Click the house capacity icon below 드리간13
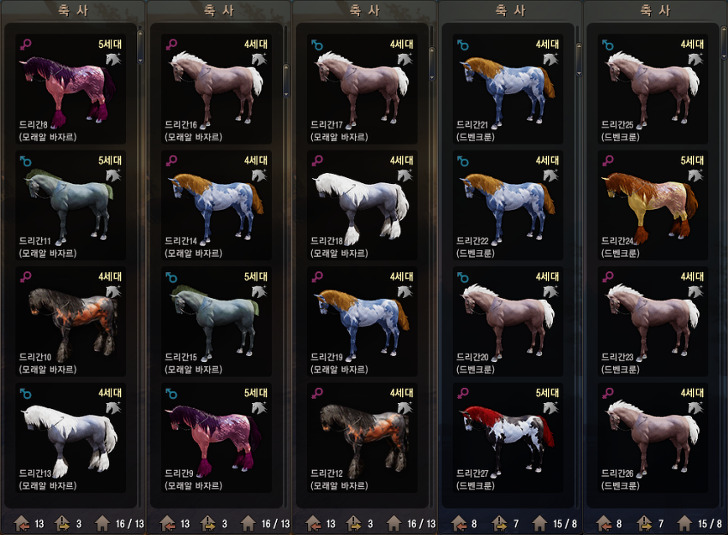Viewport: 728px width, 535px height. [103, 523]
